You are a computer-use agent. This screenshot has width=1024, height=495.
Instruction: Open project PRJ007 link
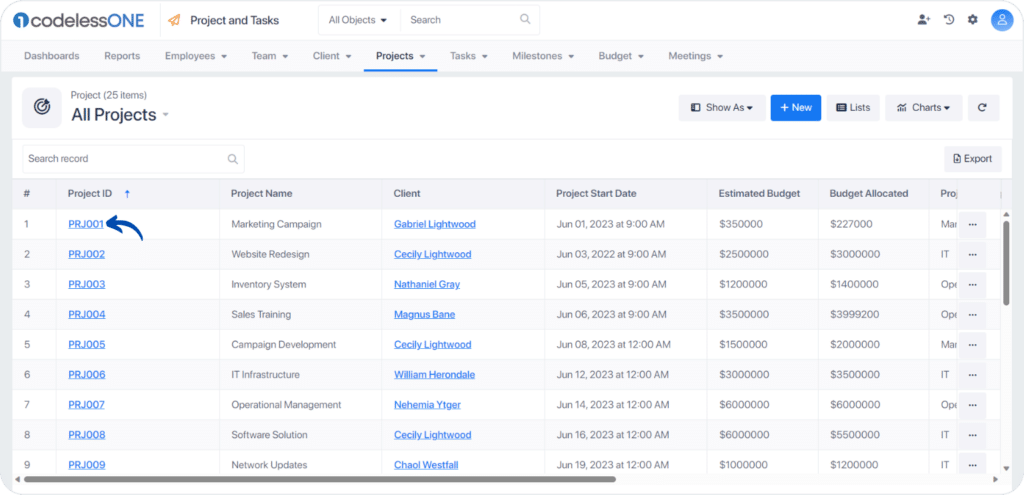86,404
